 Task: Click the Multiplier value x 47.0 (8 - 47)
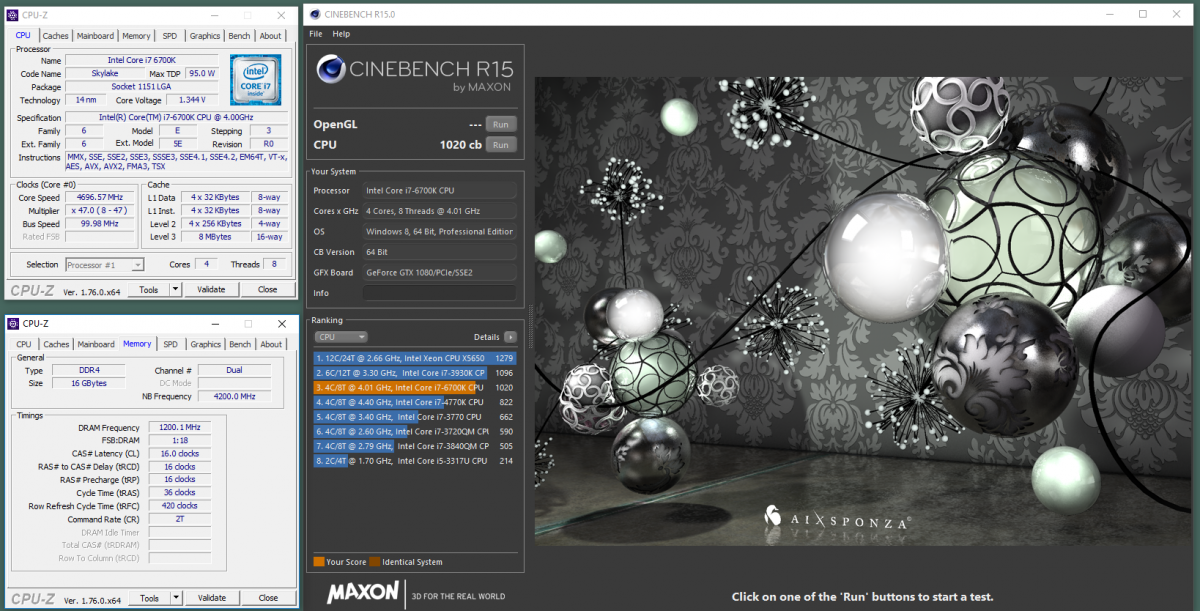pyautogui.click(x=98, y=211)
